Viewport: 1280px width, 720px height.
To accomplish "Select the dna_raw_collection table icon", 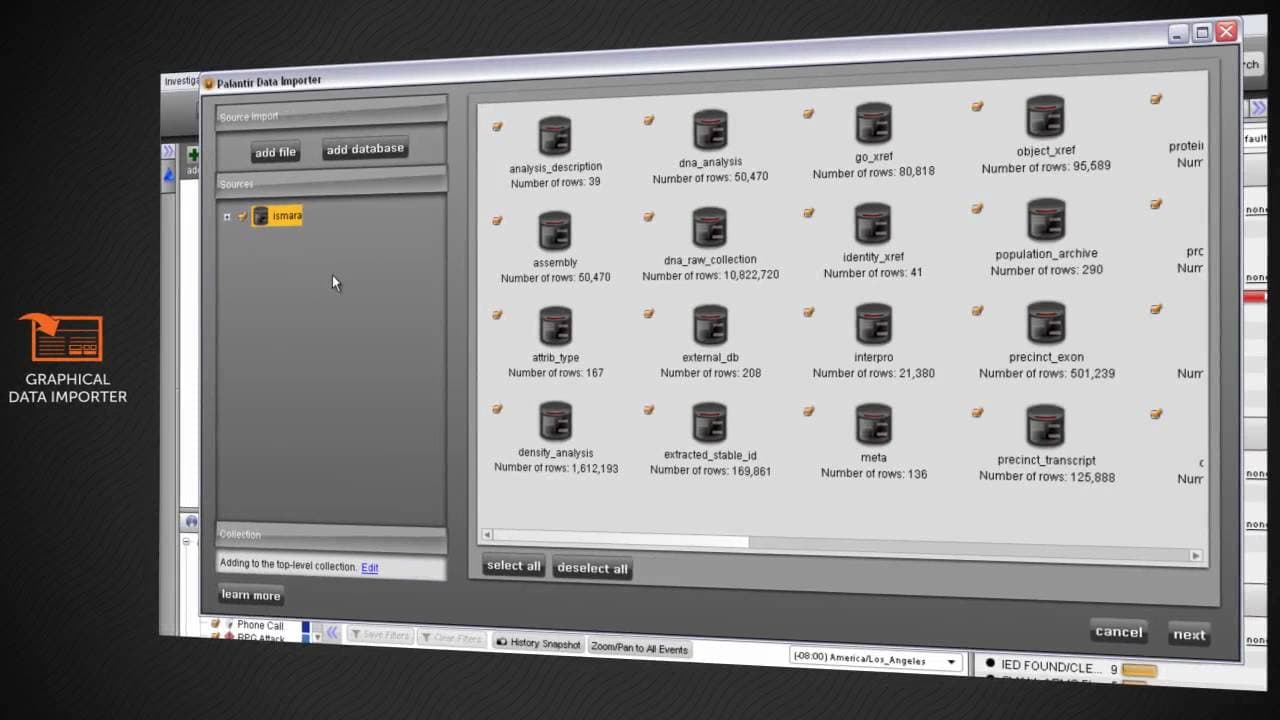I will click(x=709, y=228).
